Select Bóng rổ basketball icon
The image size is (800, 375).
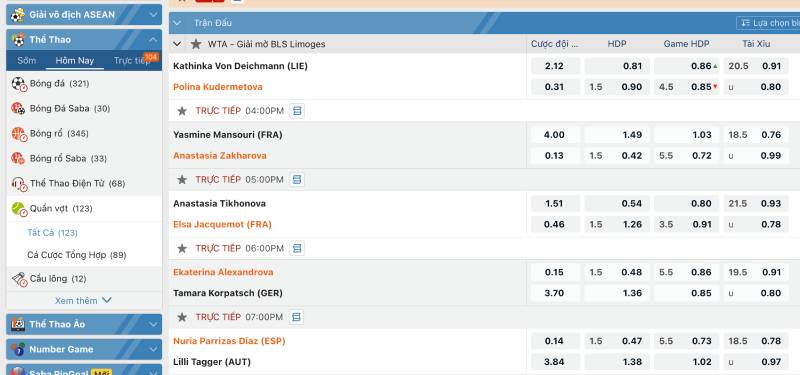coord(19,134)
